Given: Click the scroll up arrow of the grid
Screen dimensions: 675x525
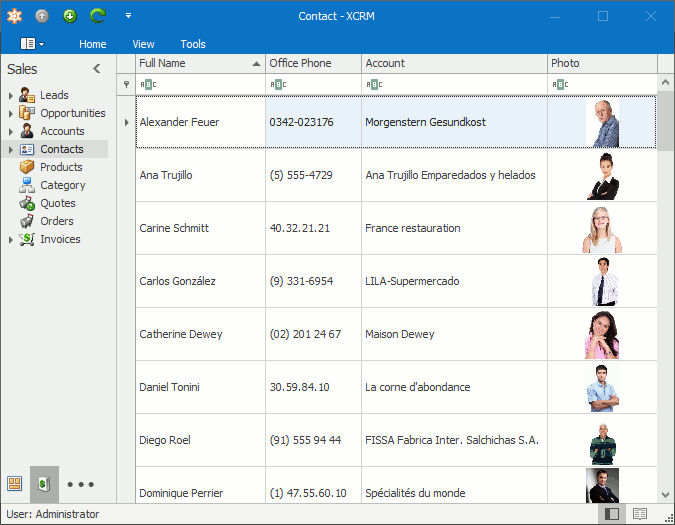Looking at the screenshot, I should point(666,82).
